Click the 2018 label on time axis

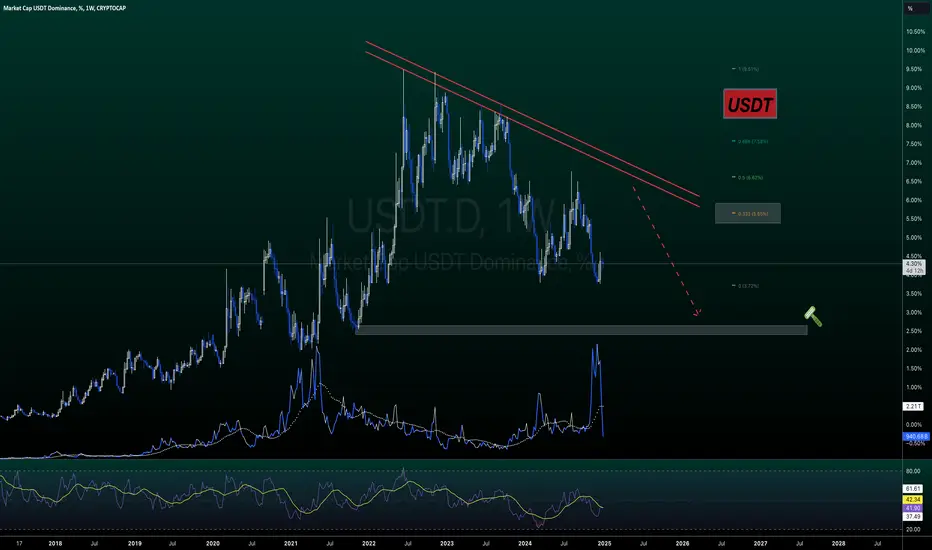pos(55,543)
